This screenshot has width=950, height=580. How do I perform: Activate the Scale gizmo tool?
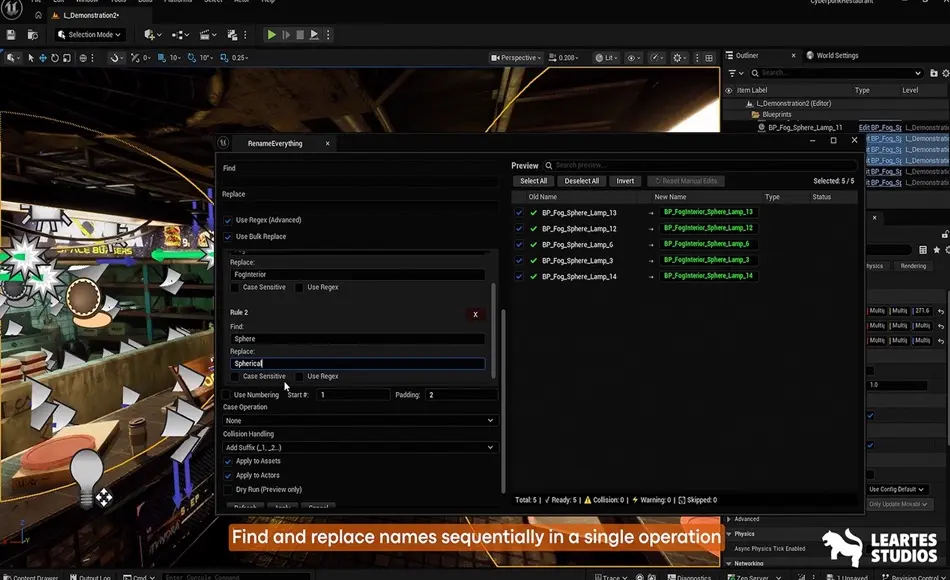pyautogui.click(x=67, y=58)
